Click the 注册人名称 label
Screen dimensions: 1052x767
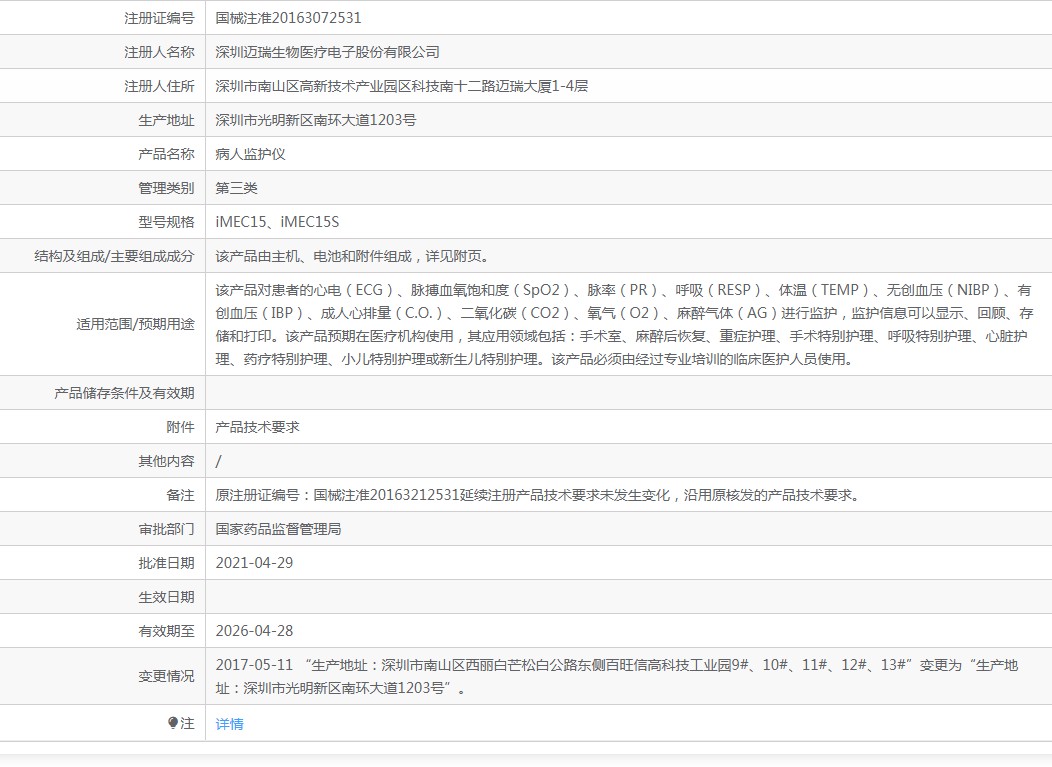(159, 52)
